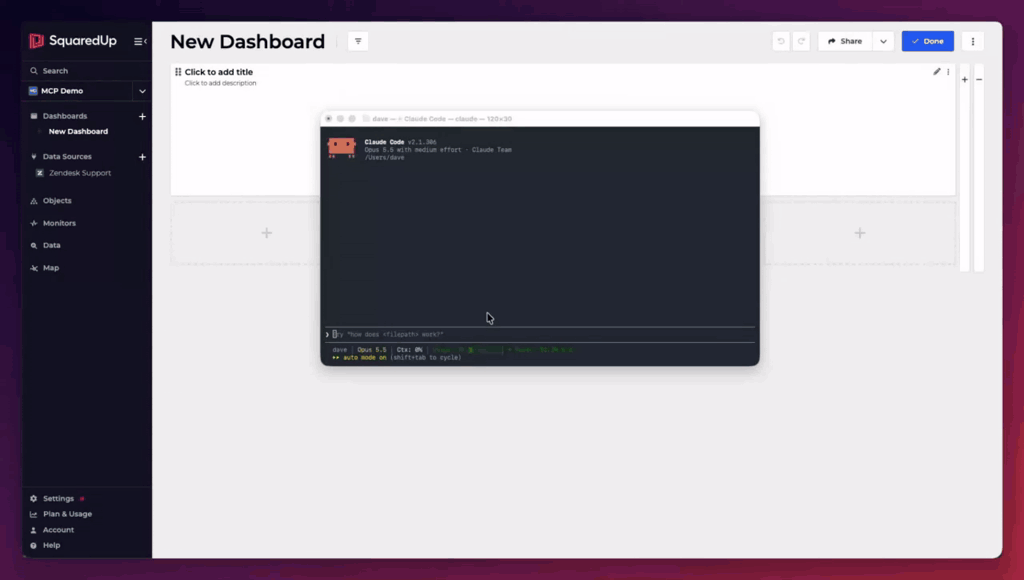The width and height of the screenshot is (1024, 580).
Task: Open dashboard filter options icon
Action: [358, 41]
